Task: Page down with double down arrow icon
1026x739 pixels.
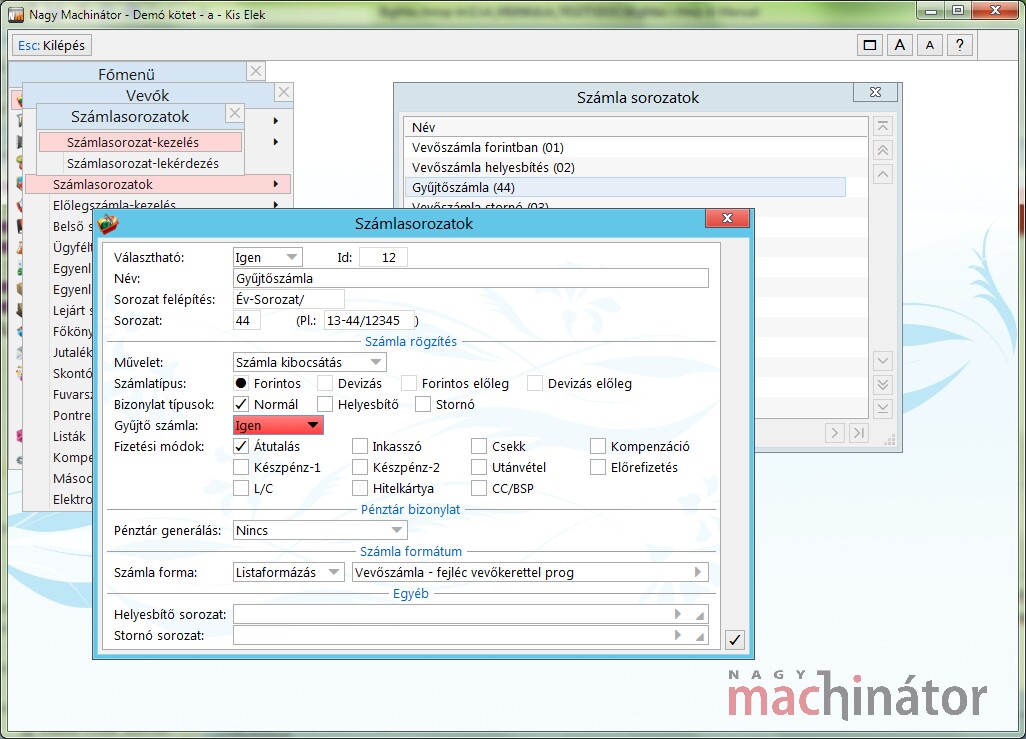Action: pos(883,385)
